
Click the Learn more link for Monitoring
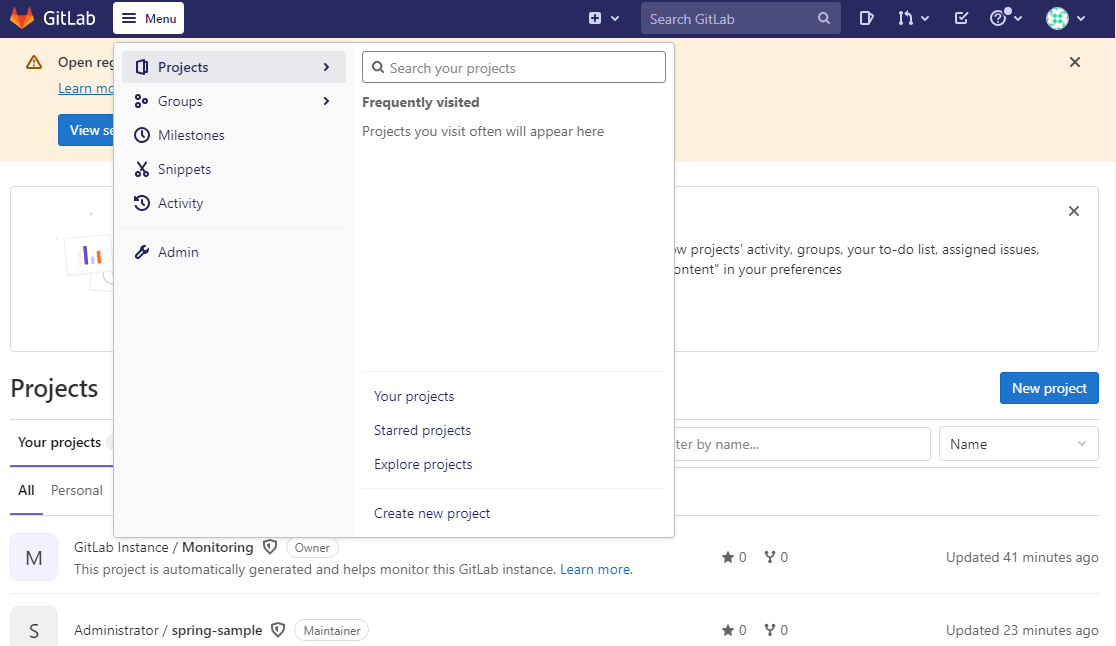point(596,569)
